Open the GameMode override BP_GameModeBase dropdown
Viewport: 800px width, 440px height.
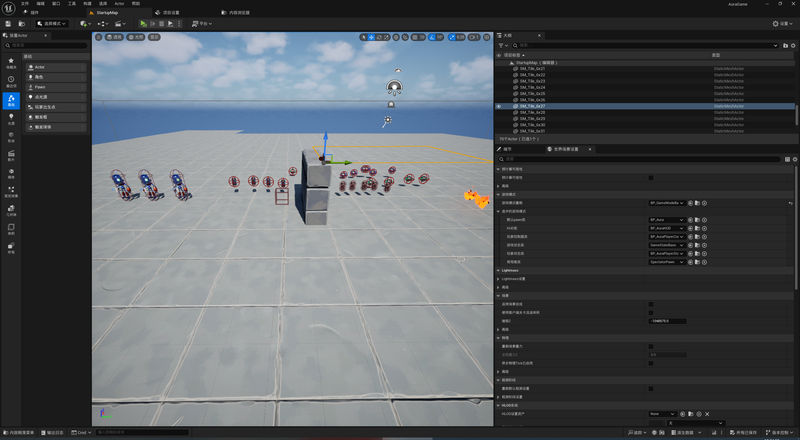pos(666,202)
